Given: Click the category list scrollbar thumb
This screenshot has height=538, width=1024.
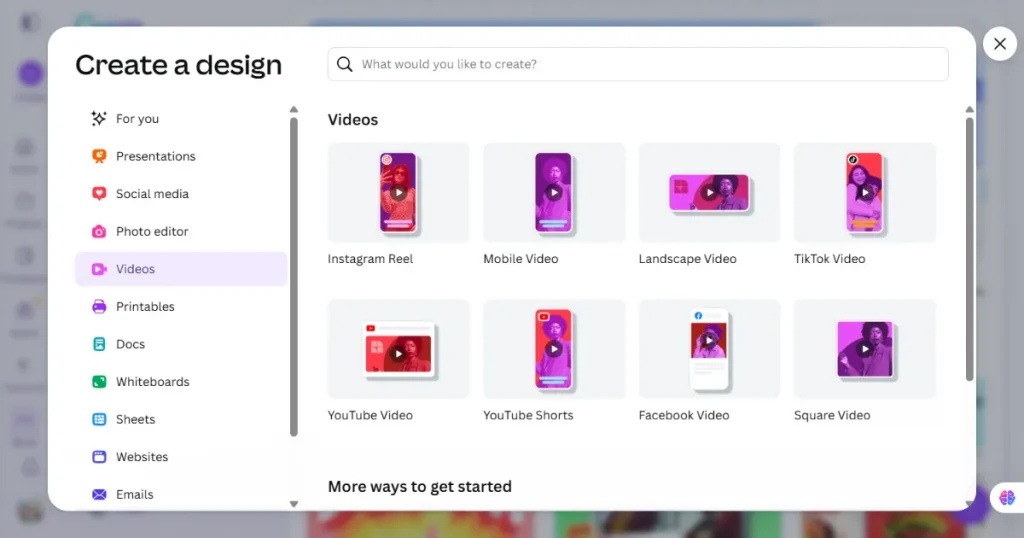Looking at the screenshot, I should (294, 277).
